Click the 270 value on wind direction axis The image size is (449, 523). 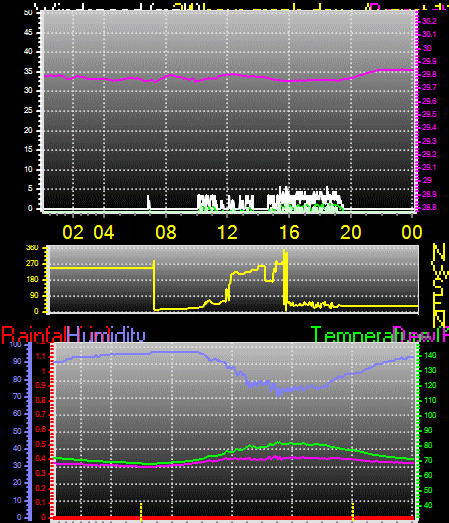[32, 264]
